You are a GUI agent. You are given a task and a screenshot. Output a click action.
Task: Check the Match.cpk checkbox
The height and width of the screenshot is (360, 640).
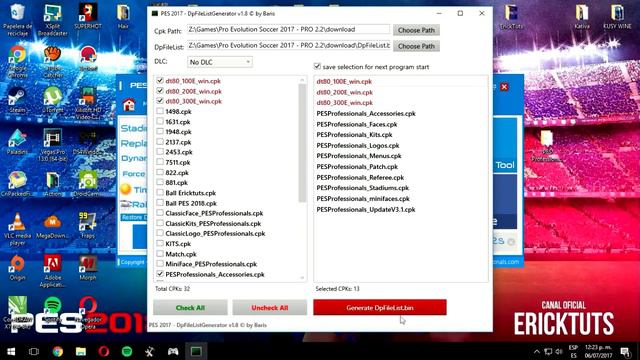click(160, 254)
